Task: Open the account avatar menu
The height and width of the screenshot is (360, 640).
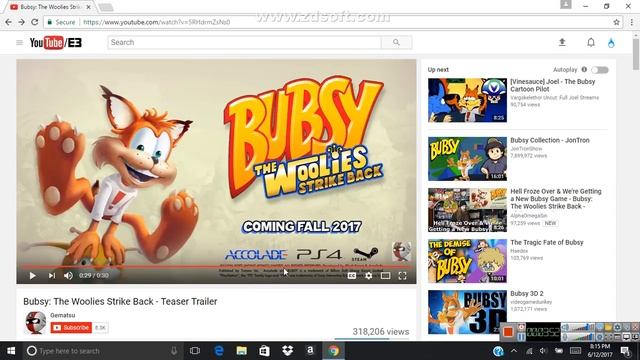Action: tap(611, 42)
